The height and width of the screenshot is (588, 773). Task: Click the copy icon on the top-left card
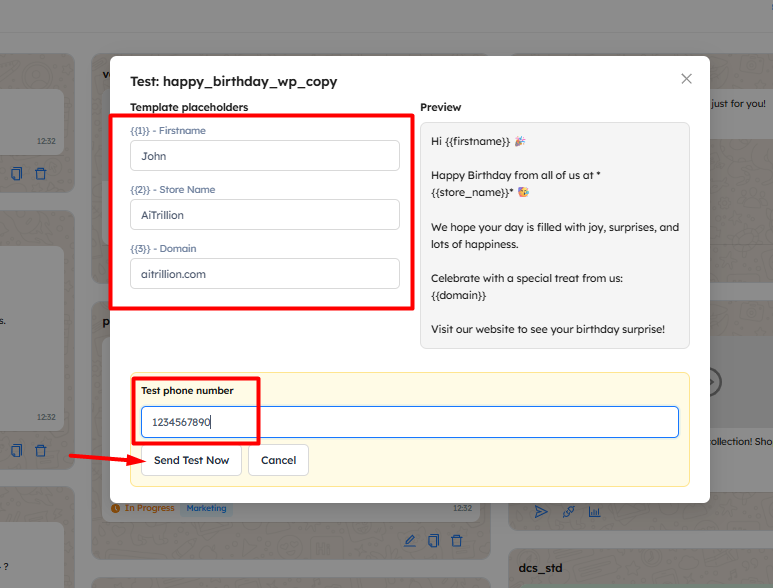point(17,174)
